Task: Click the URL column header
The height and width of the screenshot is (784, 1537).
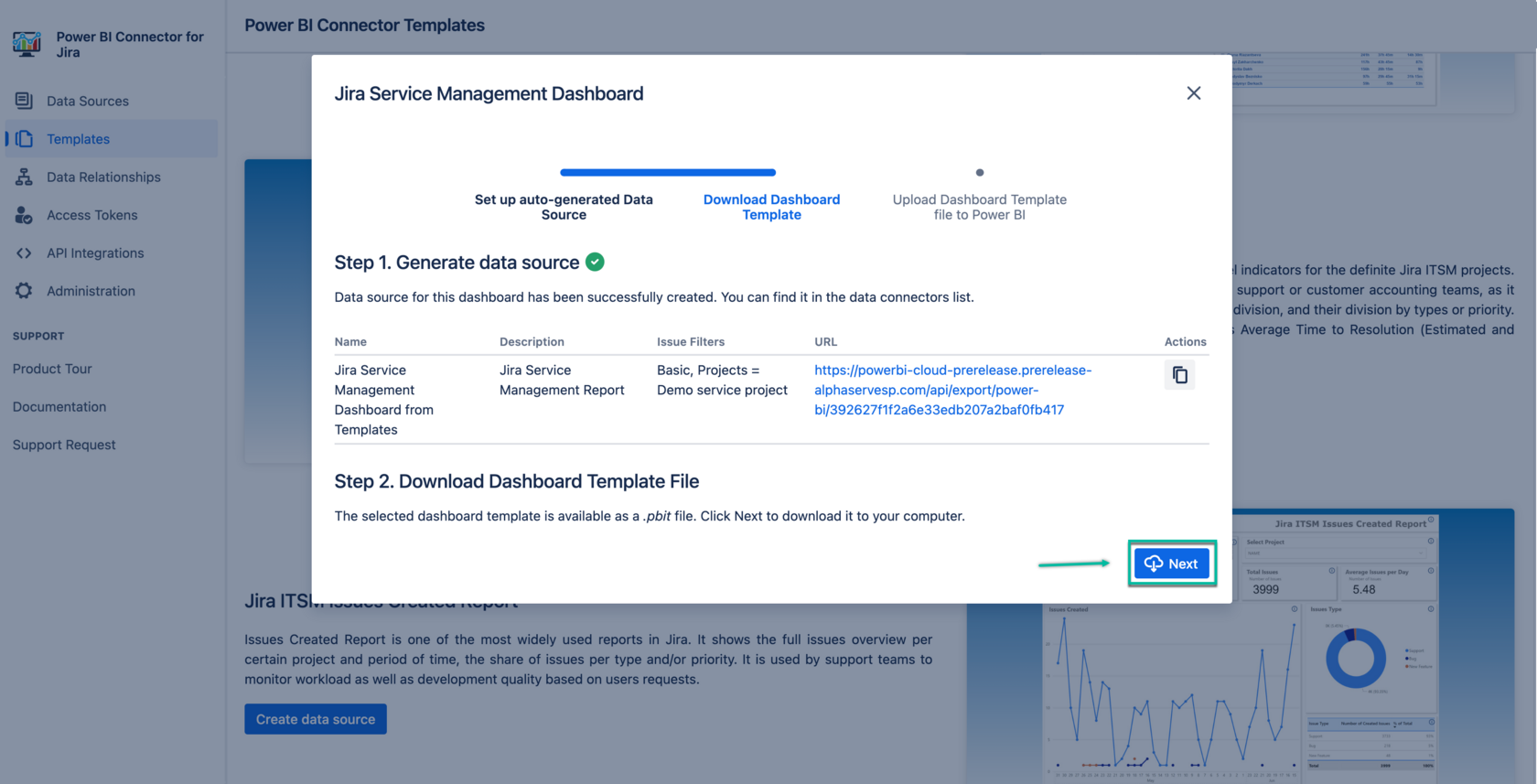Action: (825, 341)
